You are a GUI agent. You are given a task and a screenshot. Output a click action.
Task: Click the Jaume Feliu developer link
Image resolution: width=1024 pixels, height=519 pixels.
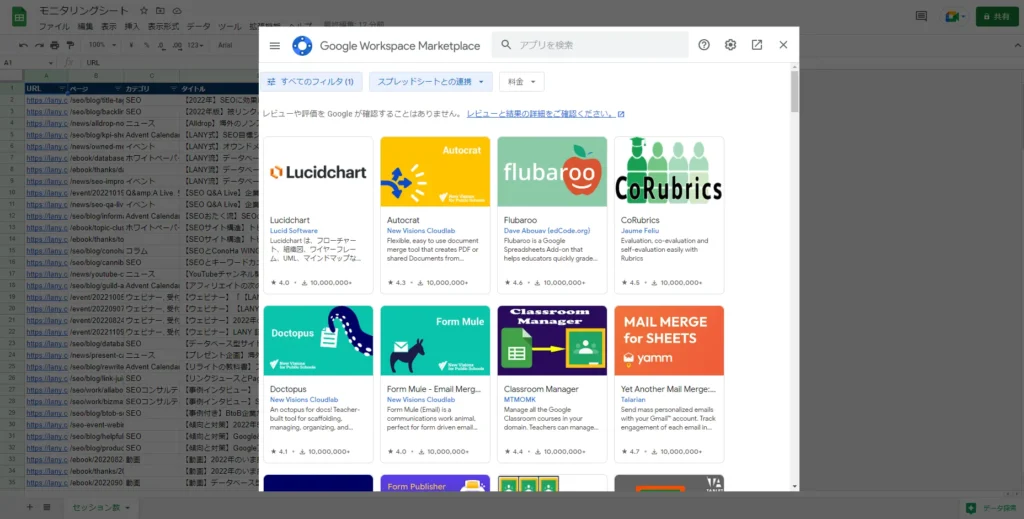(x=639, y=230)
